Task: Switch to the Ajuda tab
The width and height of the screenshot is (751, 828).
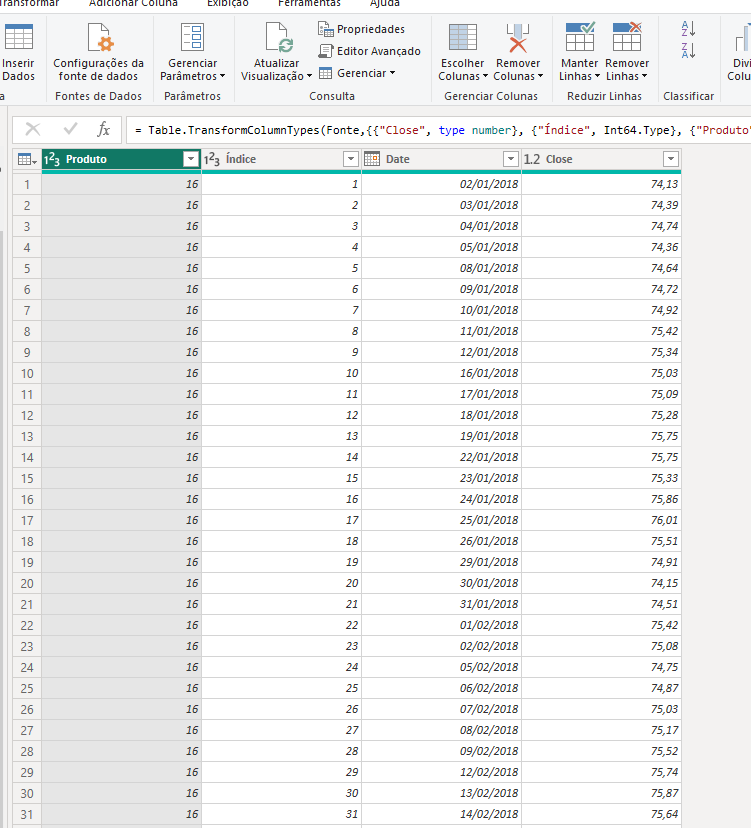Action: pos(384,3)
